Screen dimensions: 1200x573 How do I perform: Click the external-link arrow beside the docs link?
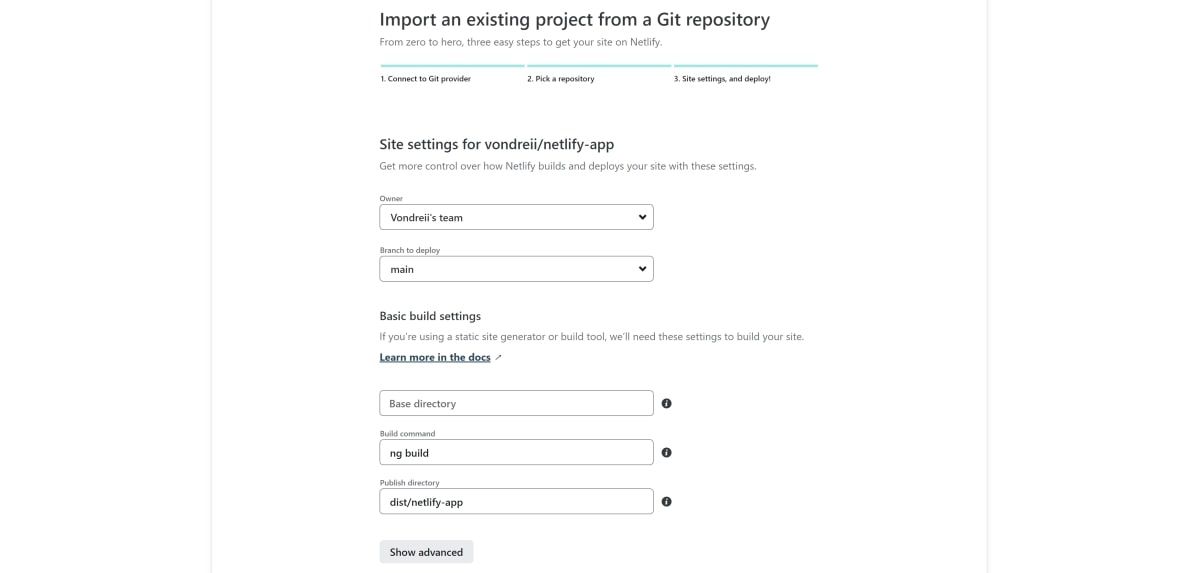[x=499, y=358]
